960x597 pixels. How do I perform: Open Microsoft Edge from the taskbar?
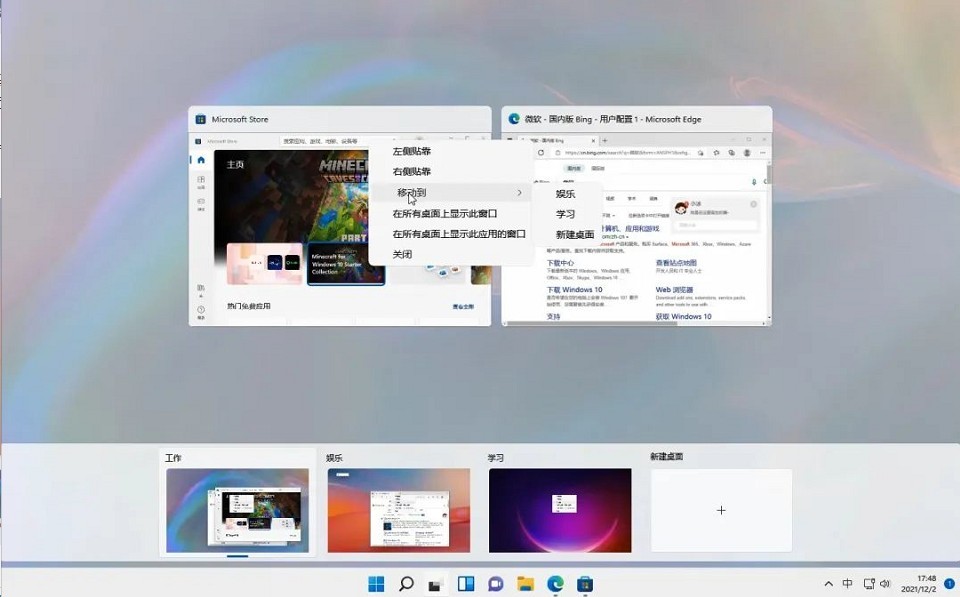555,584
